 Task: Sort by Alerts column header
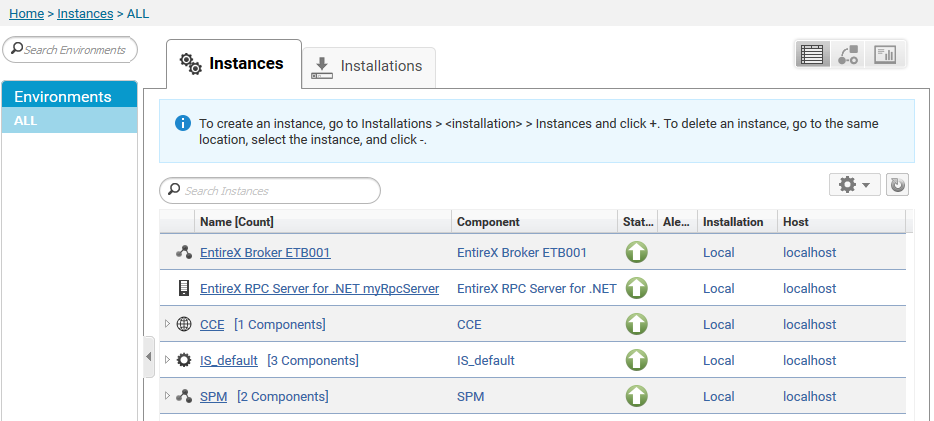coord(677,222)
